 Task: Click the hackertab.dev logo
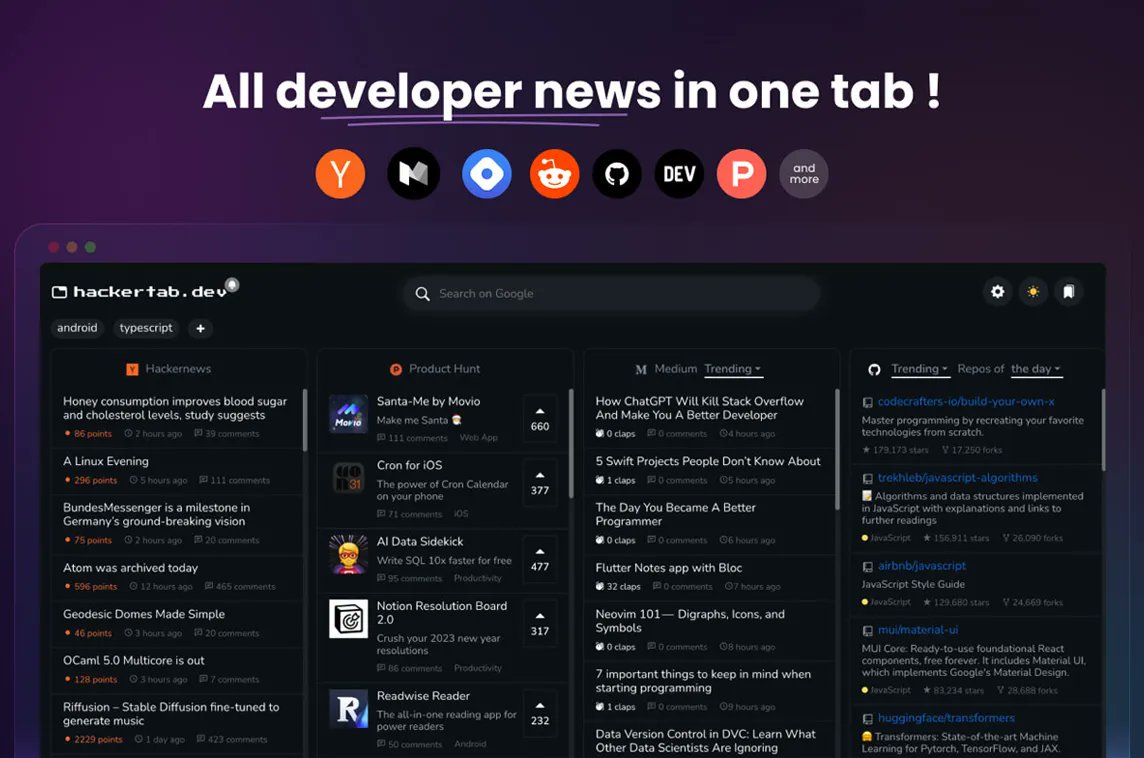click(139, 292)
